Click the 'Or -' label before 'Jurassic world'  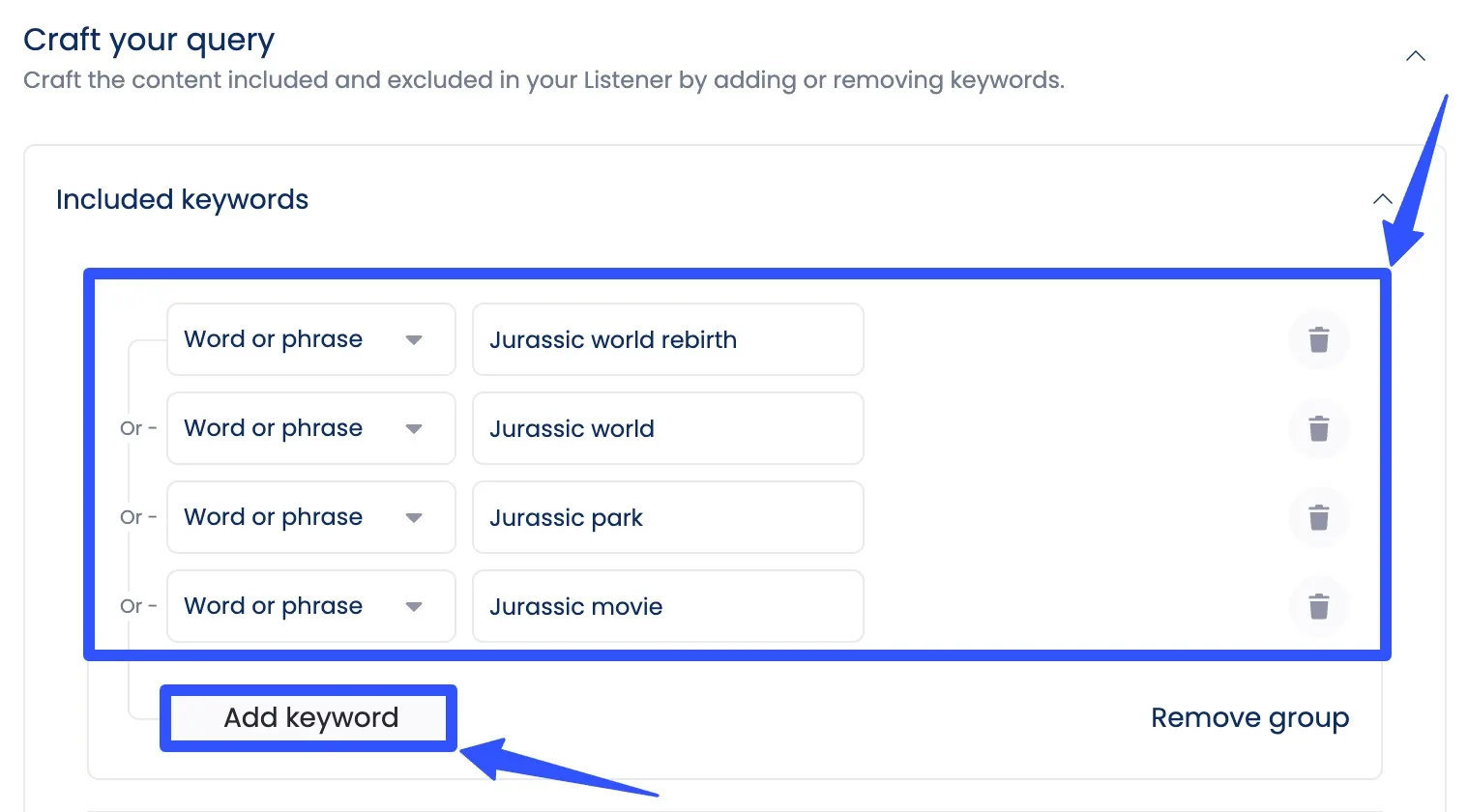[x=137, y=428]
